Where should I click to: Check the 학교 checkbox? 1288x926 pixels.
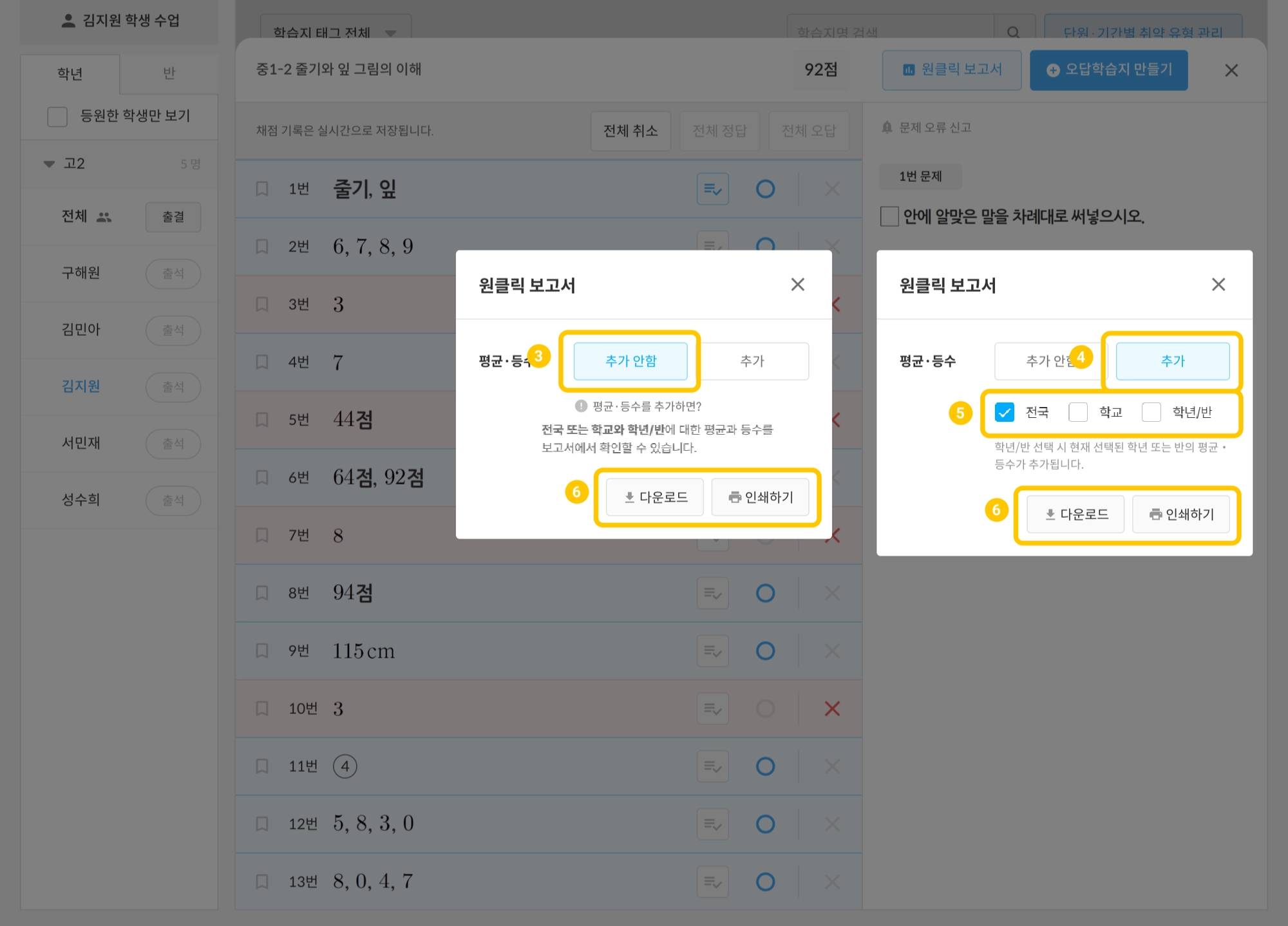point(1078,412)
